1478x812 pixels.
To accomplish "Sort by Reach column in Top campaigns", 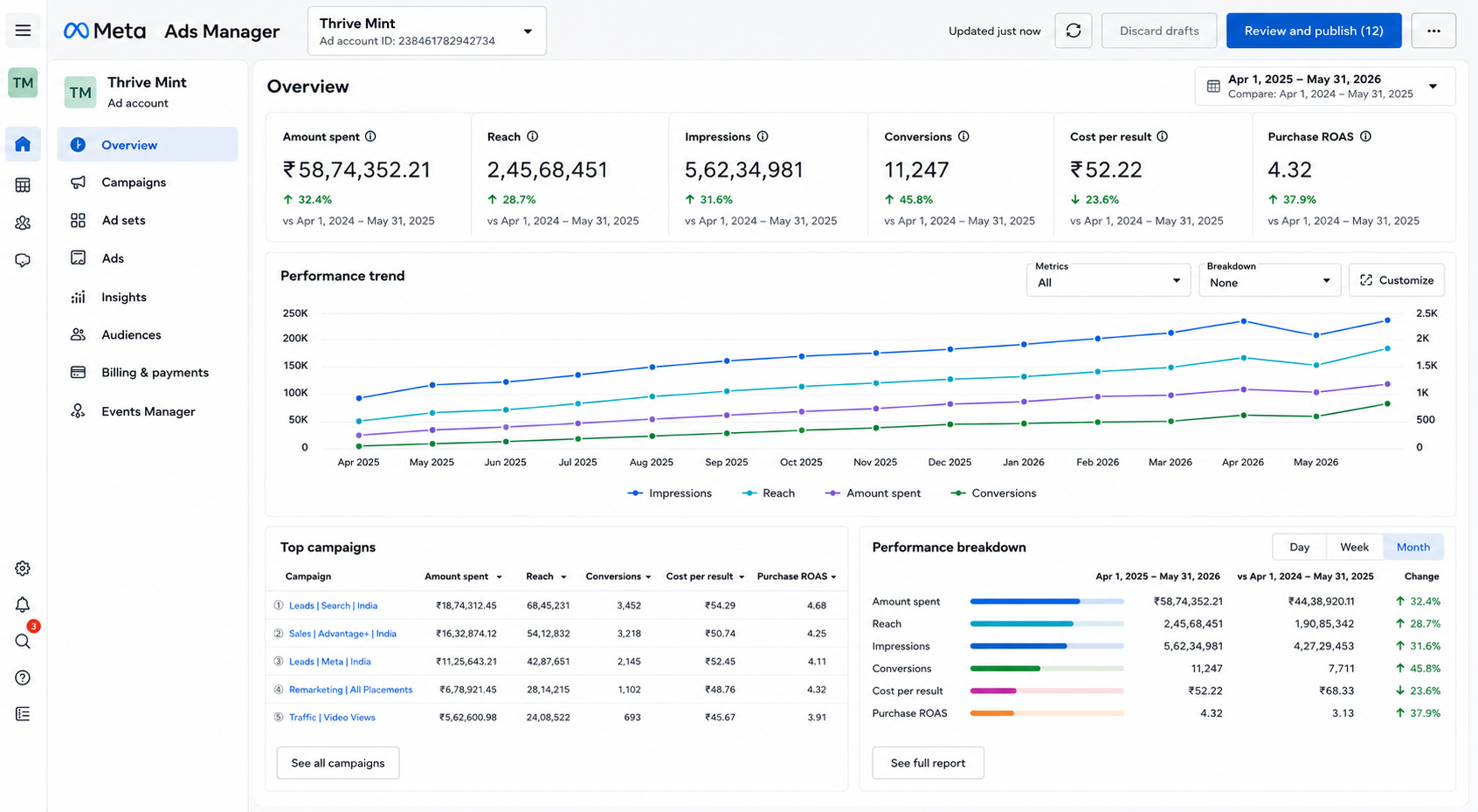I will tap(546, 576).
